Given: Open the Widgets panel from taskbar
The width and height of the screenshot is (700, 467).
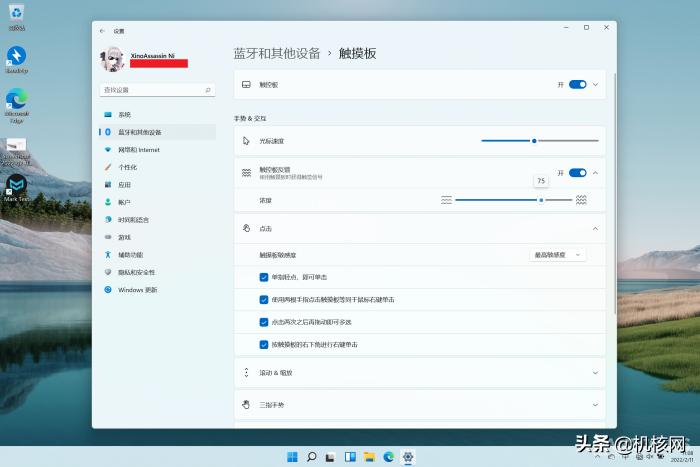Looking at the screenshot, I should pyautogui.click(x=350, y=457).
